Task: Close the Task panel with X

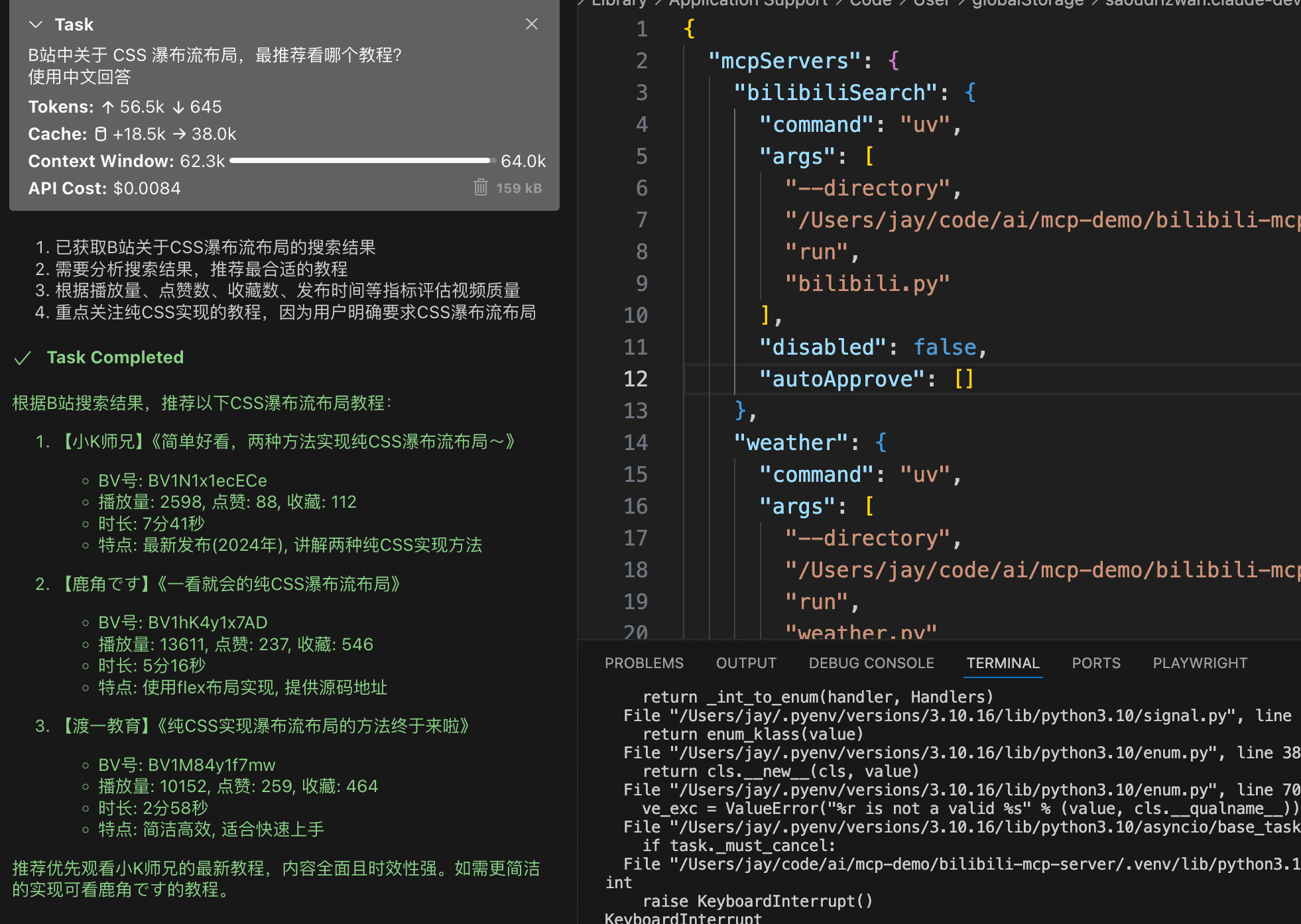Action: pyautogui.click(x=531, y=25)
